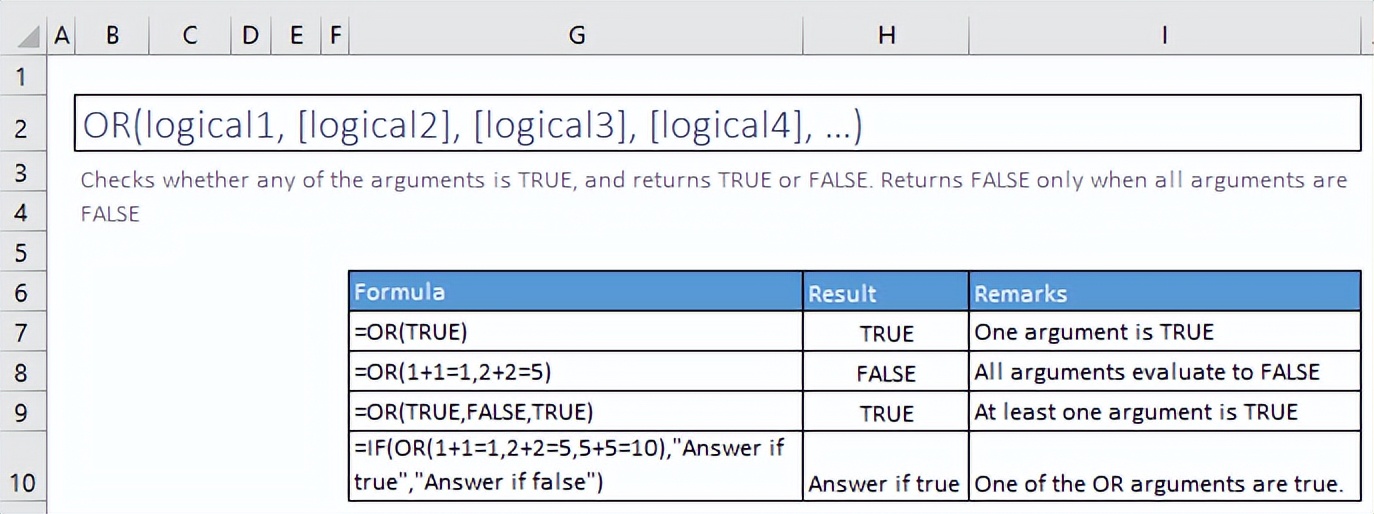
Task: Click row 2 header
Action: pos(24,129)
